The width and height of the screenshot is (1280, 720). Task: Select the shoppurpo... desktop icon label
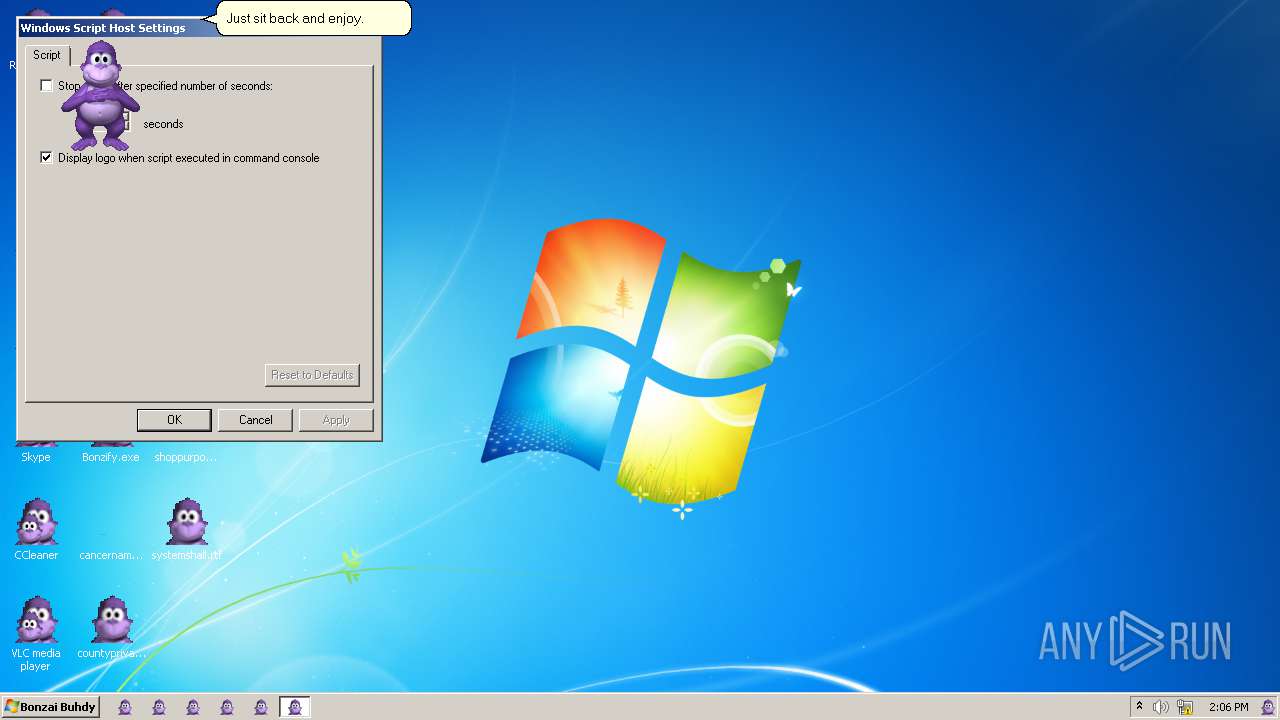pos(185,457)
